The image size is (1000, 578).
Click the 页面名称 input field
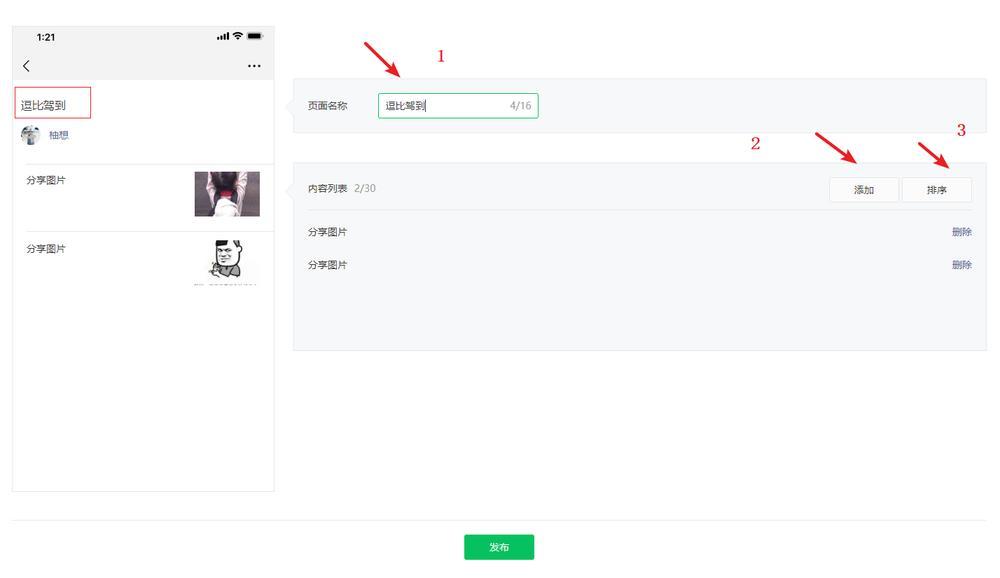pos(458,106)
